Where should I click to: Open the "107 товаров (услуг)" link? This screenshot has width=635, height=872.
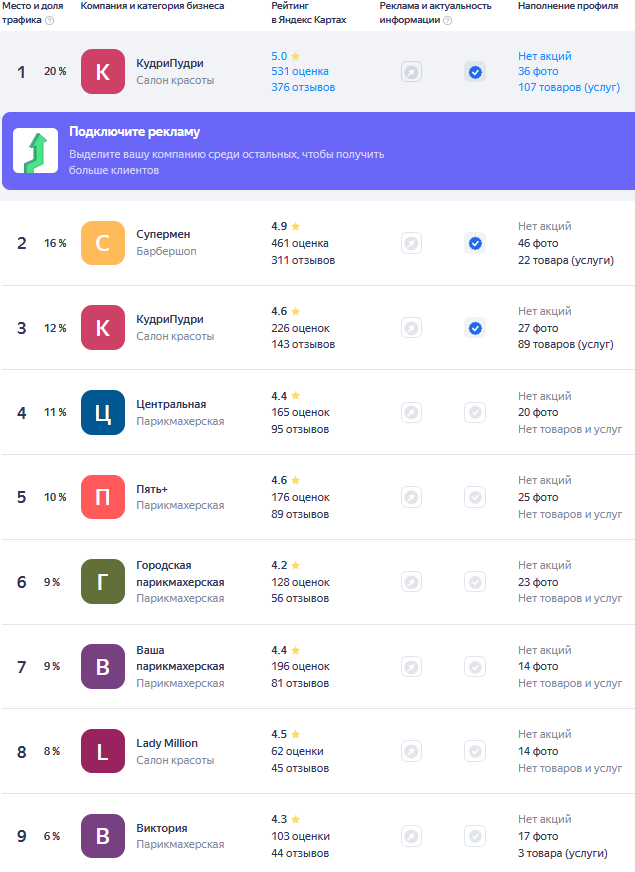coord(566,88)
